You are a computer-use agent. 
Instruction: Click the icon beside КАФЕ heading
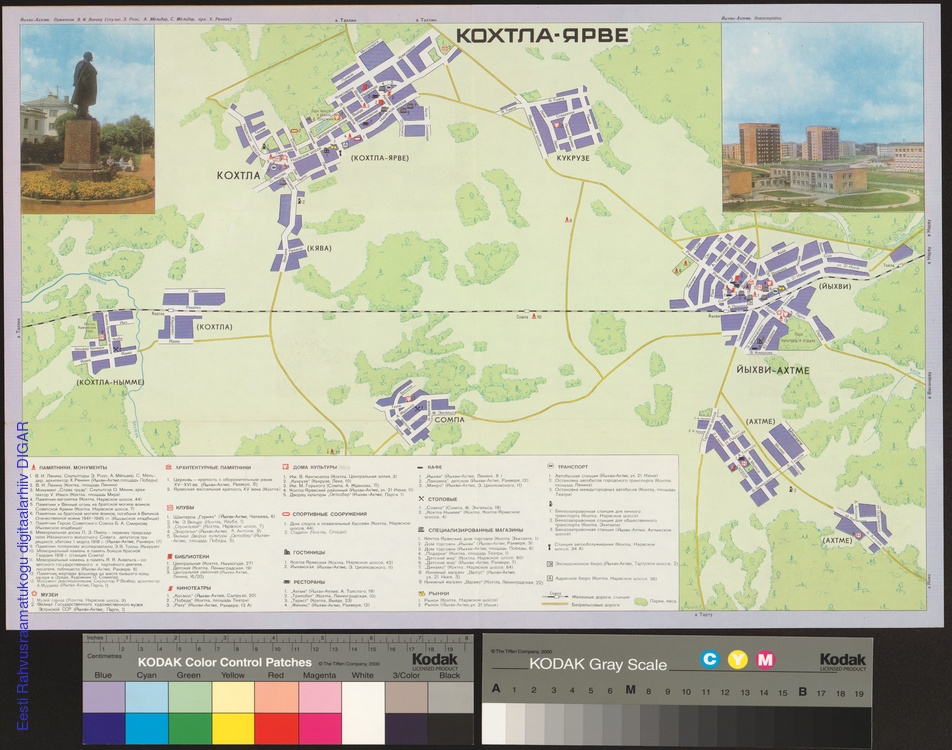click(421, 467)
